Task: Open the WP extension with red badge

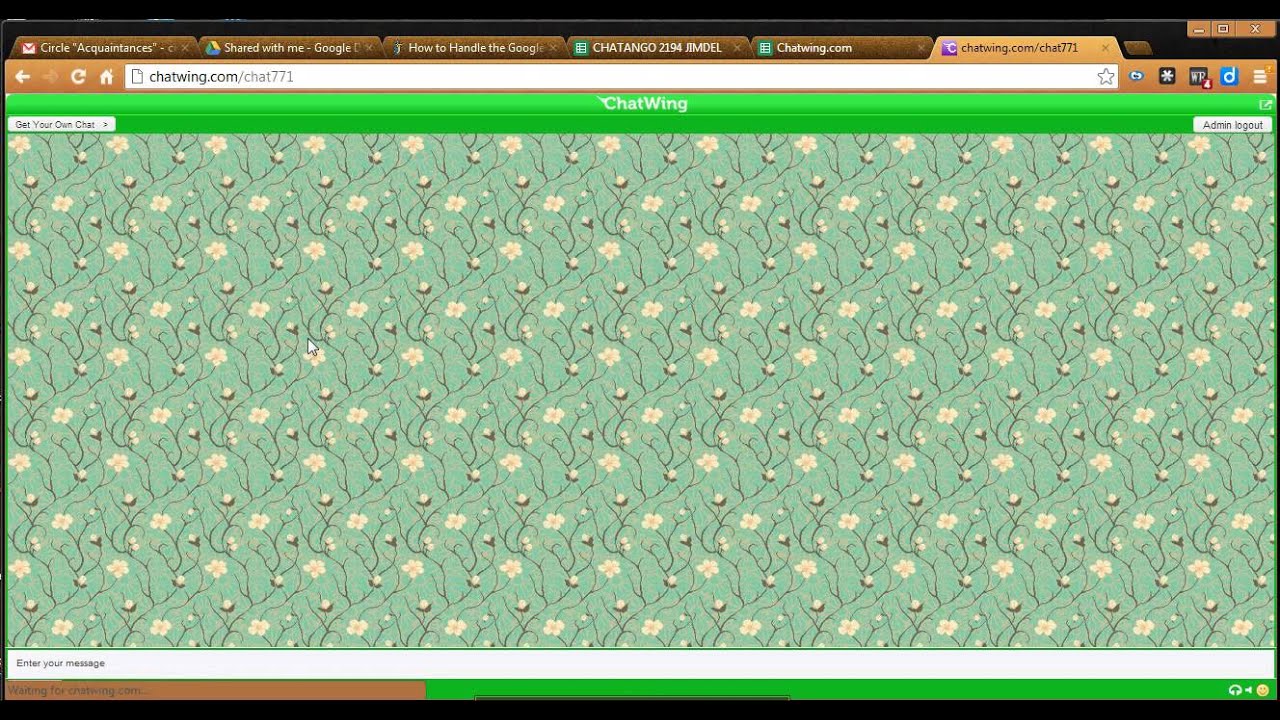Action: [1199, 77]
